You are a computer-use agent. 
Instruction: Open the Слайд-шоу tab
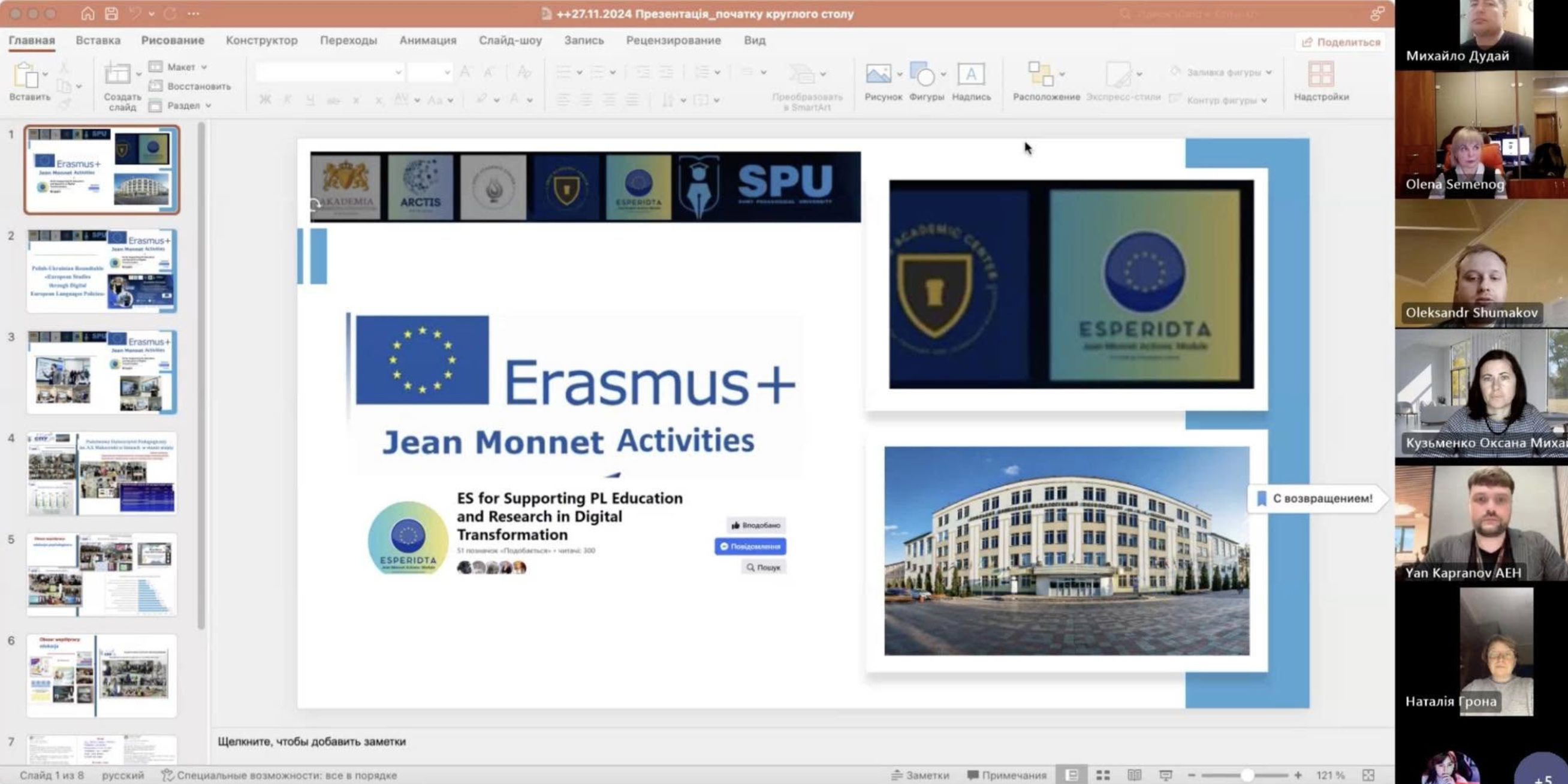(510, 40)
